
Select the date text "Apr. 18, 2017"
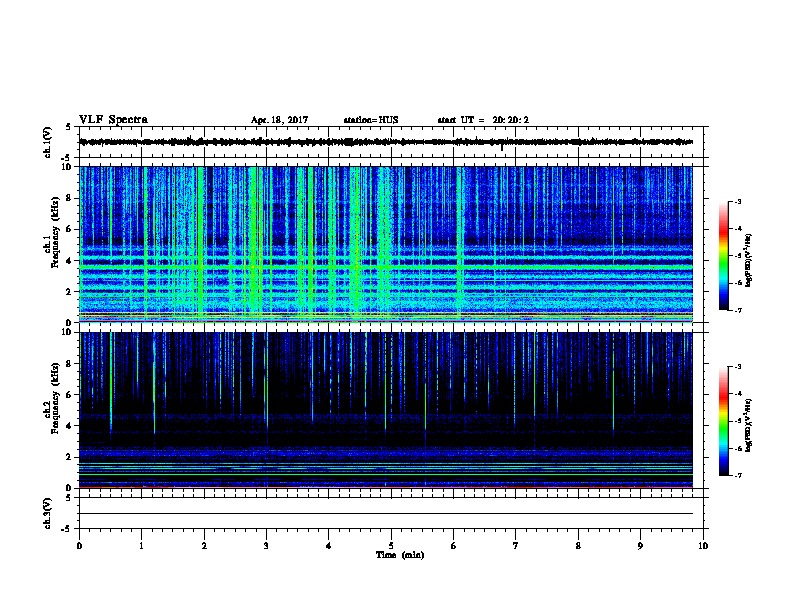(279, 120)
